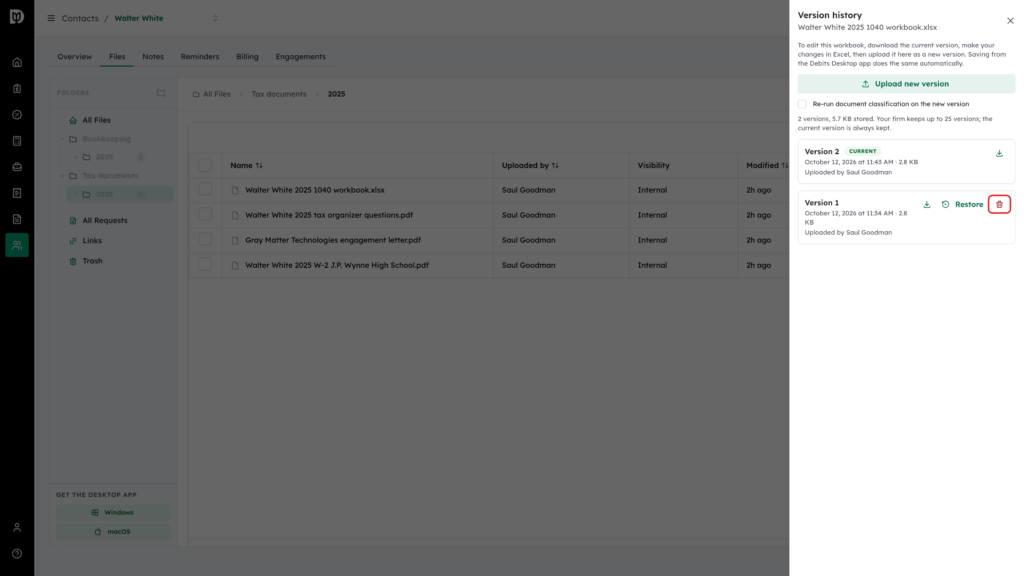Download the Windows desktop app
Image resolution: width=1024 pixels, height=576 pixels.
[112, 513]
